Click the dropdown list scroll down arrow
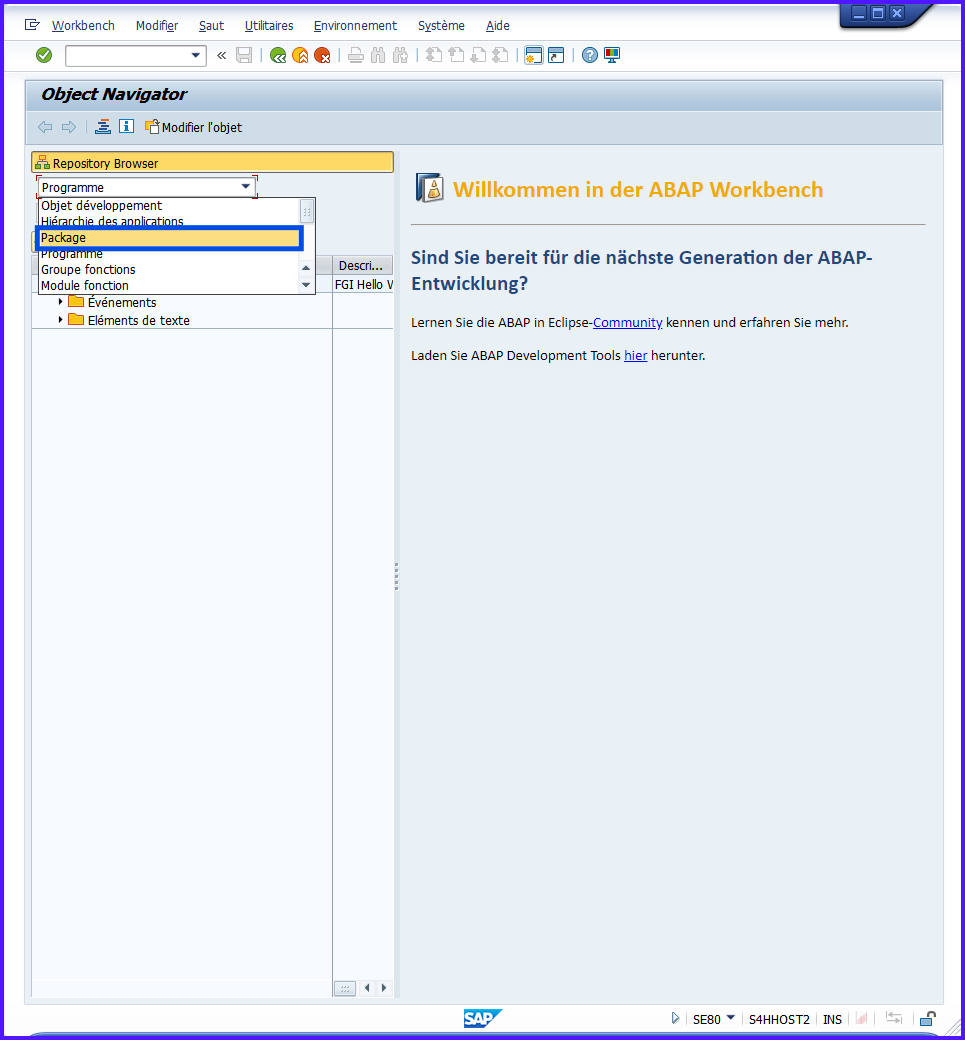Screen dimensions: 965x1040 (307, 285)
